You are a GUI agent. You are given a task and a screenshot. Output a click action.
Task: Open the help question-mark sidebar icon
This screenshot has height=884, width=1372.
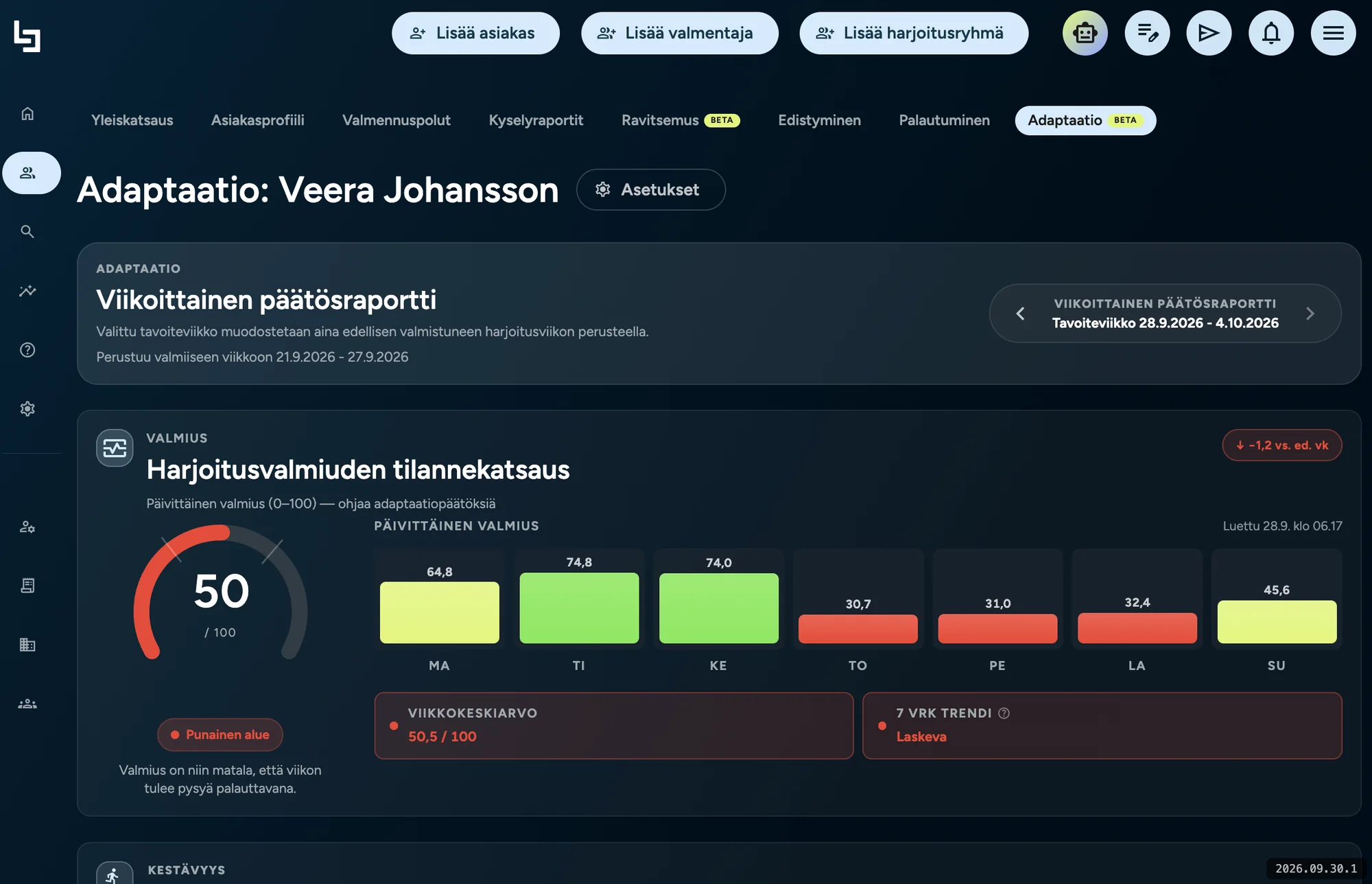pos(27,350)
